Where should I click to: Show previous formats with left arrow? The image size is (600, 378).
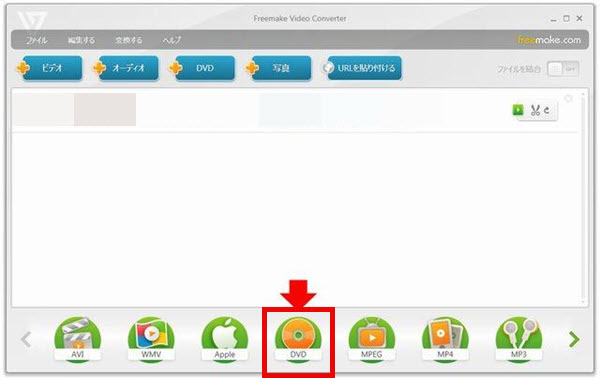coord(26,339)
